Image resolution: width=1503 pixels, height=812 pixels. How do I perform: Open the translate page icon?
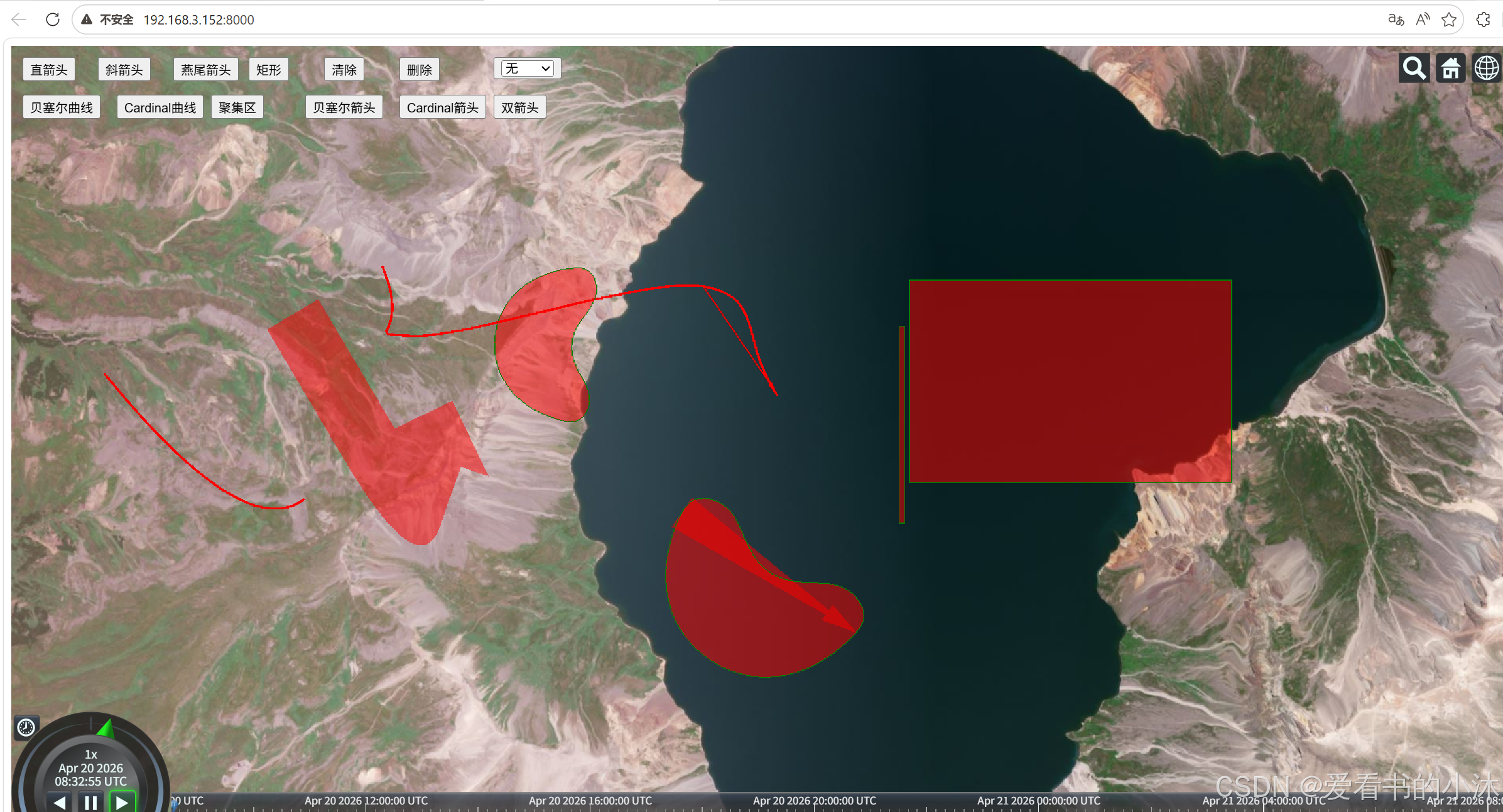click(x=1396, y=19)
